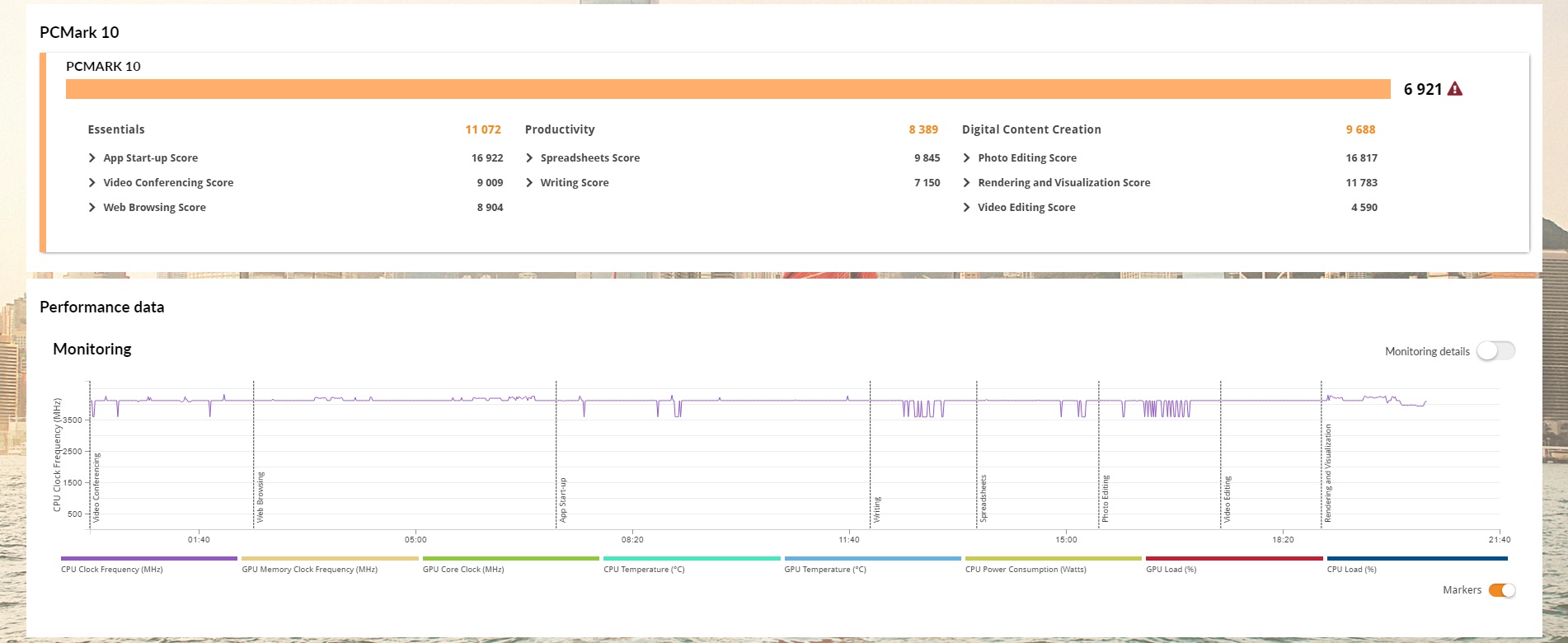
Task: Select GPU Temperature (°C) legend
Action: (873, 565)
